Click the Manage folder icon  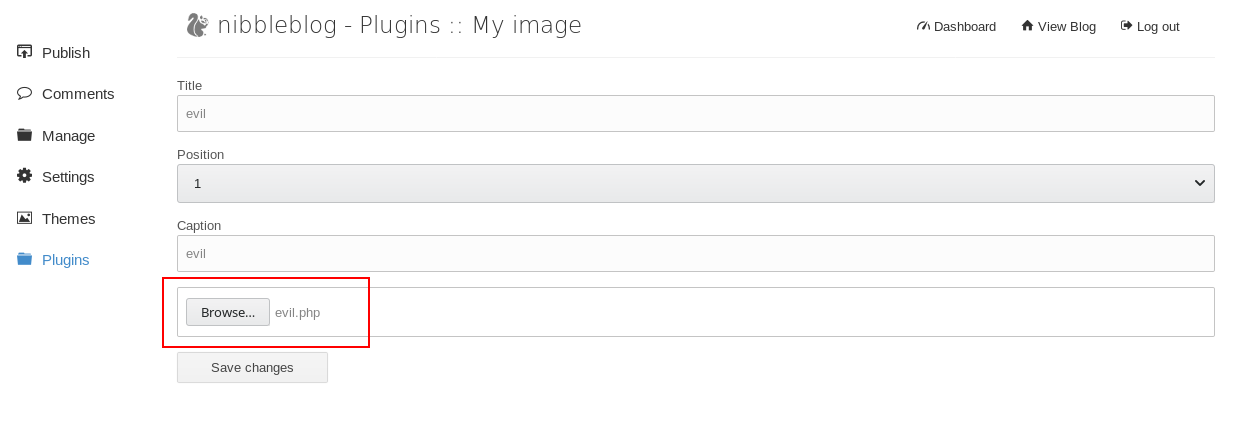point(24,135)
